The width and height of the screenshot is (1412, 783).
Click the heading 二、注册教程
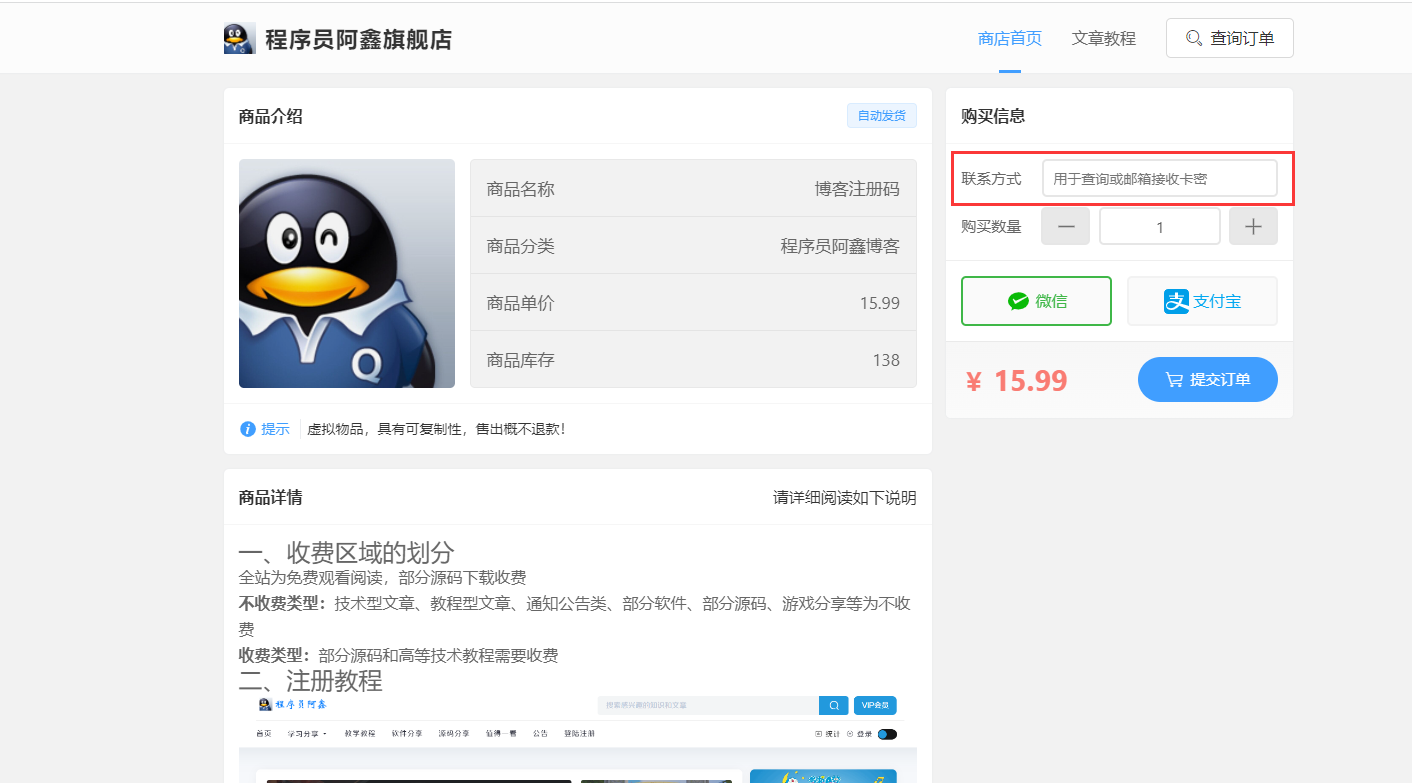(x=310, y=681)
